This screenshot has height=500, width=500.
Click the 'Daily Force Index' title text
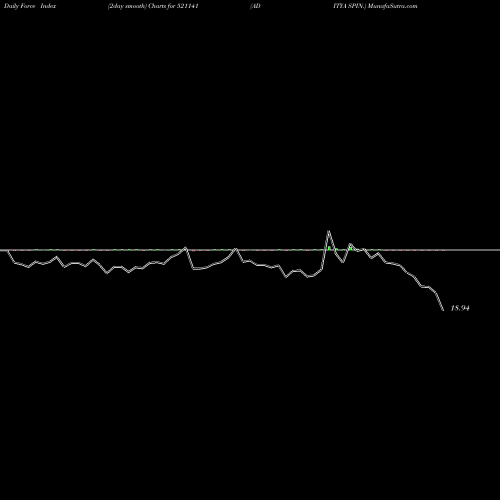point(30,6)
